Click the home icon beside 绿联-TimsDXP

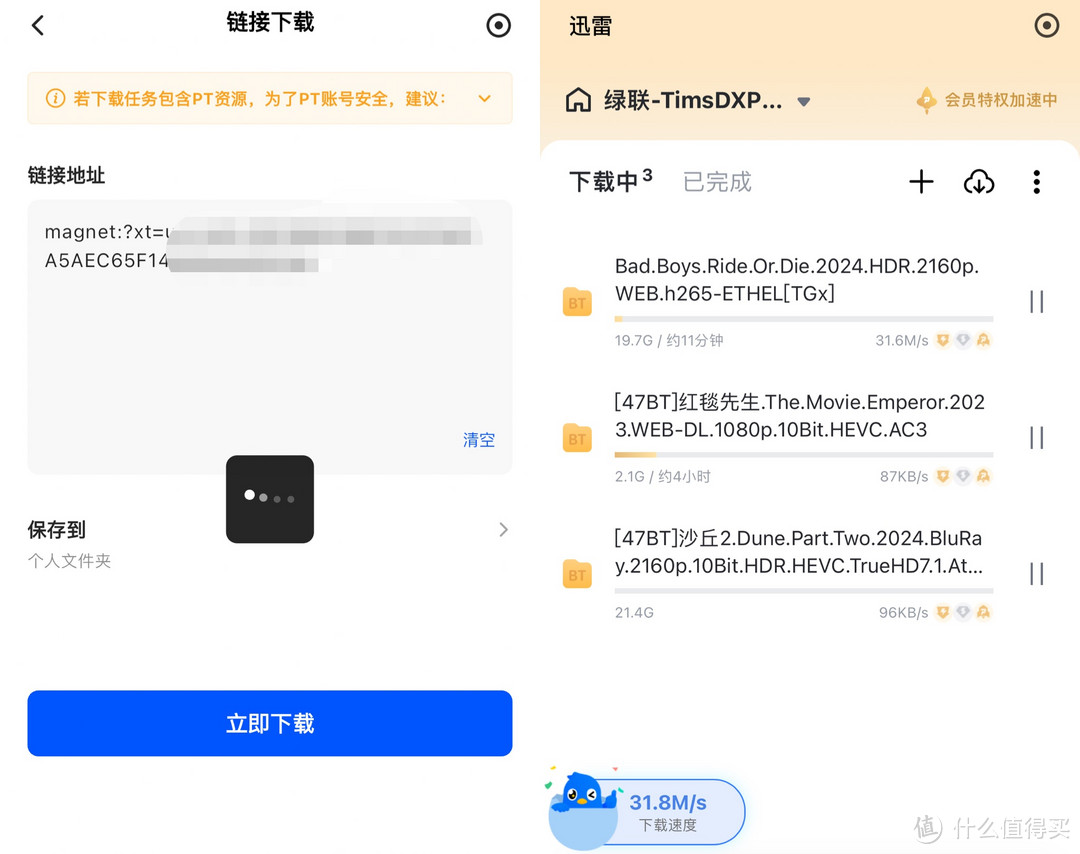[x=578, y=100]
